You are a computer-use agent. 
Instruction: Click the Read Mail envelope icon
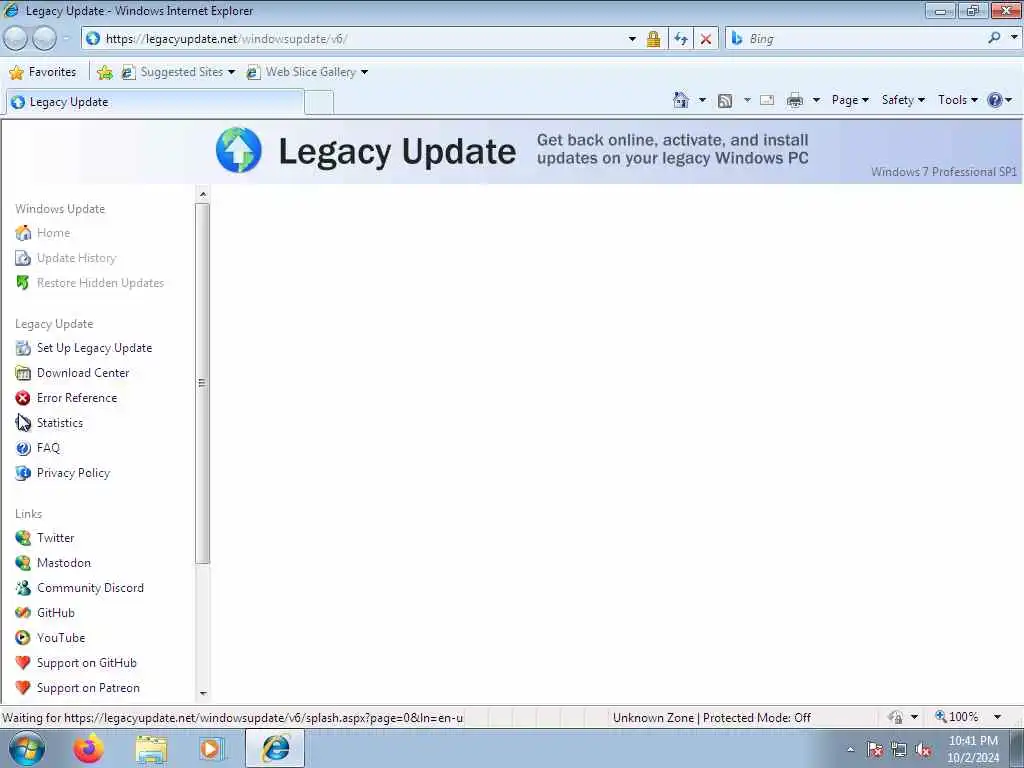[767, 100]
